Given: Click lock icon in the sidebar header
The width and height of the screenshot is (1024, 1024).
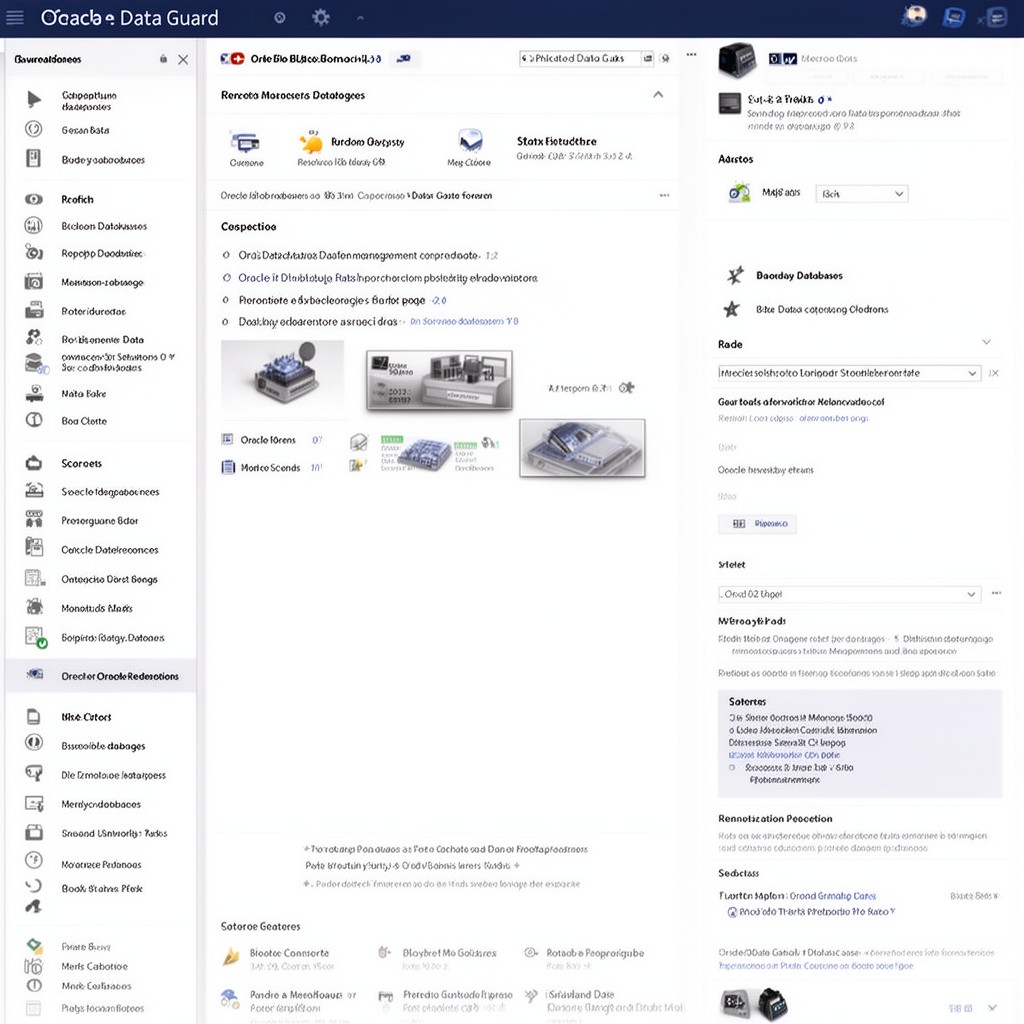Looking at the screenshot, I should (x=163, y=59).
